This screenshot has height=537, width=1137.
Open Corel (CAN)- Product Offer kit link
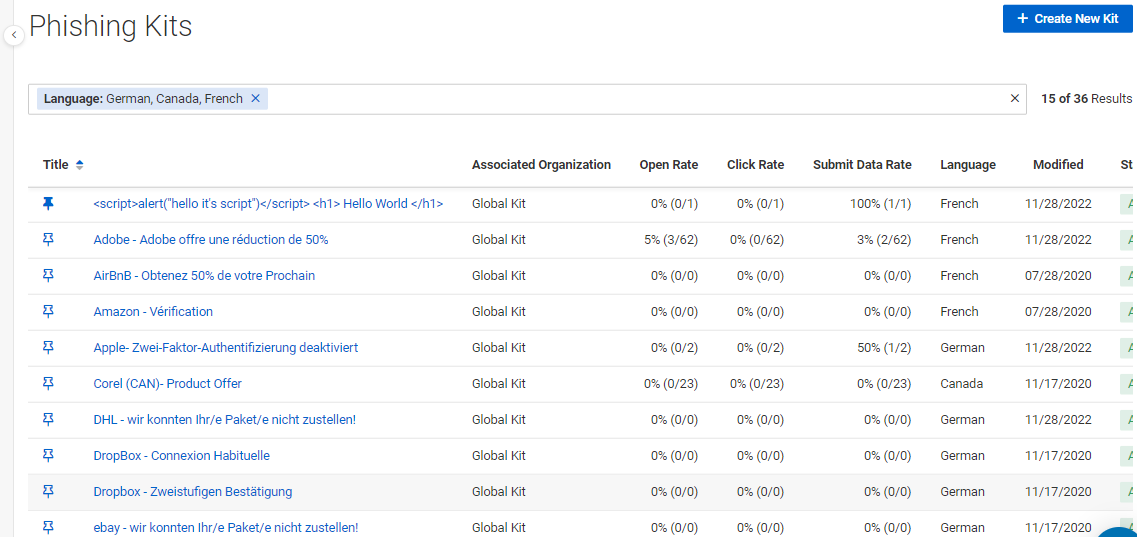click(168, 383)
